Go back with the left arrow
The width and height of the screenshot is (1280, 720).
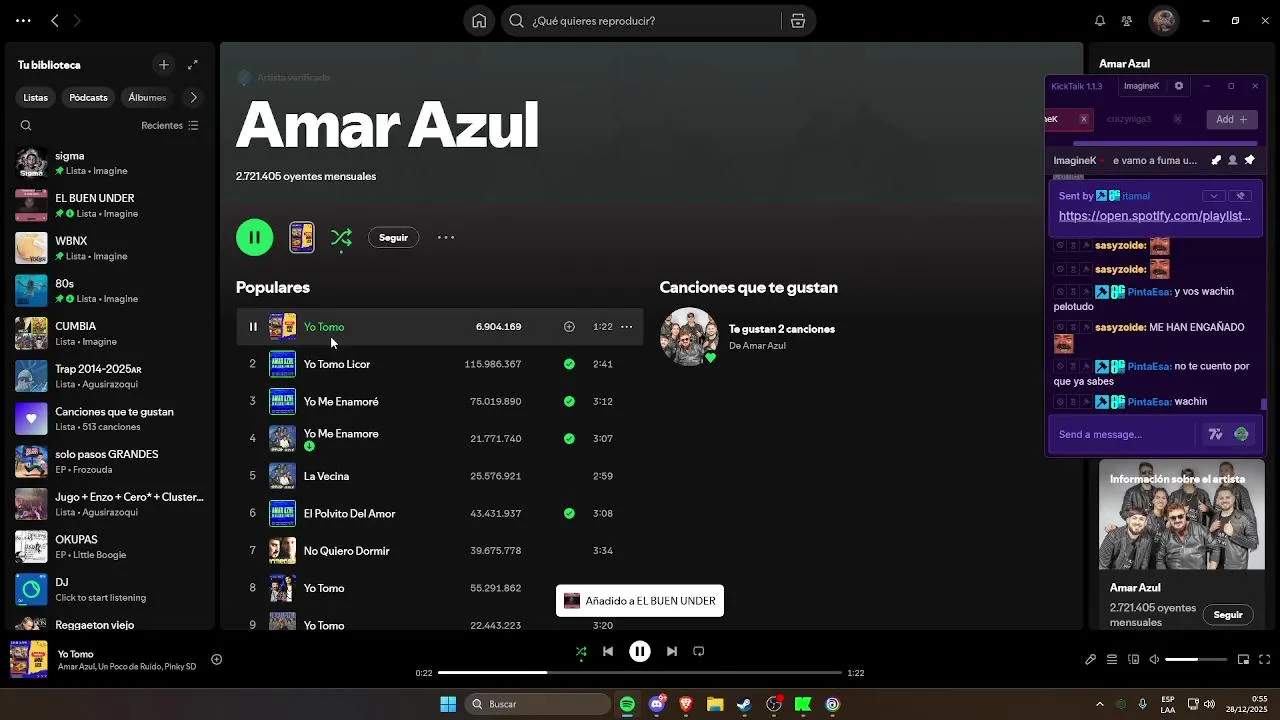[55, 21]
